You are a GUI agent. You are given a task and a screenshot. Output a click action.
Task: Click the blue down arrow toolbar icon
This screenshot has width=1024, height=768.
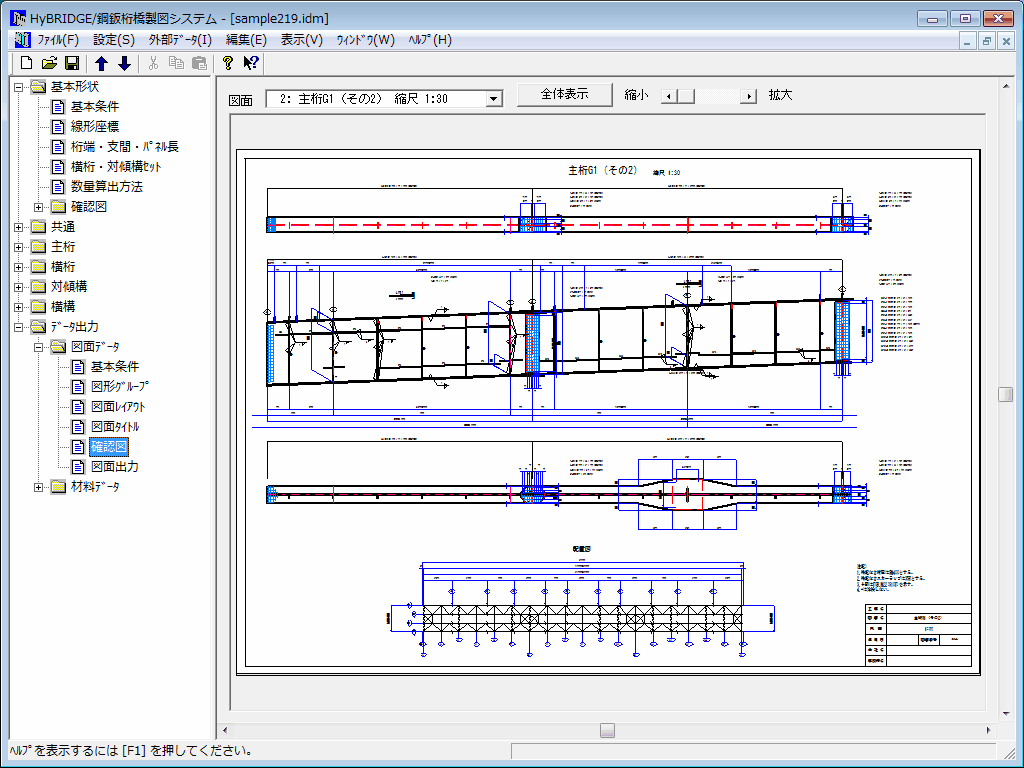(x=124, y=63)
